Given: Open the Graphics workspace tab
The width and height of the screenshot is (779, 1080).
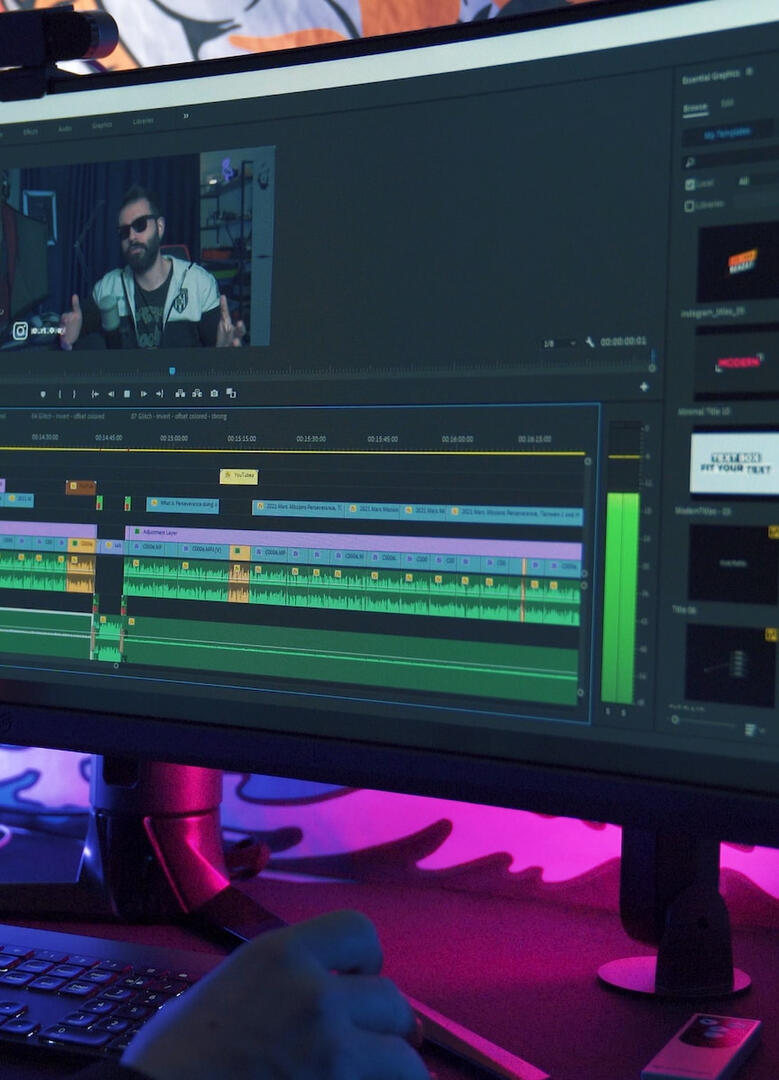Looking at the screenshot, I should pyautogui.click(x=102, y=125).
